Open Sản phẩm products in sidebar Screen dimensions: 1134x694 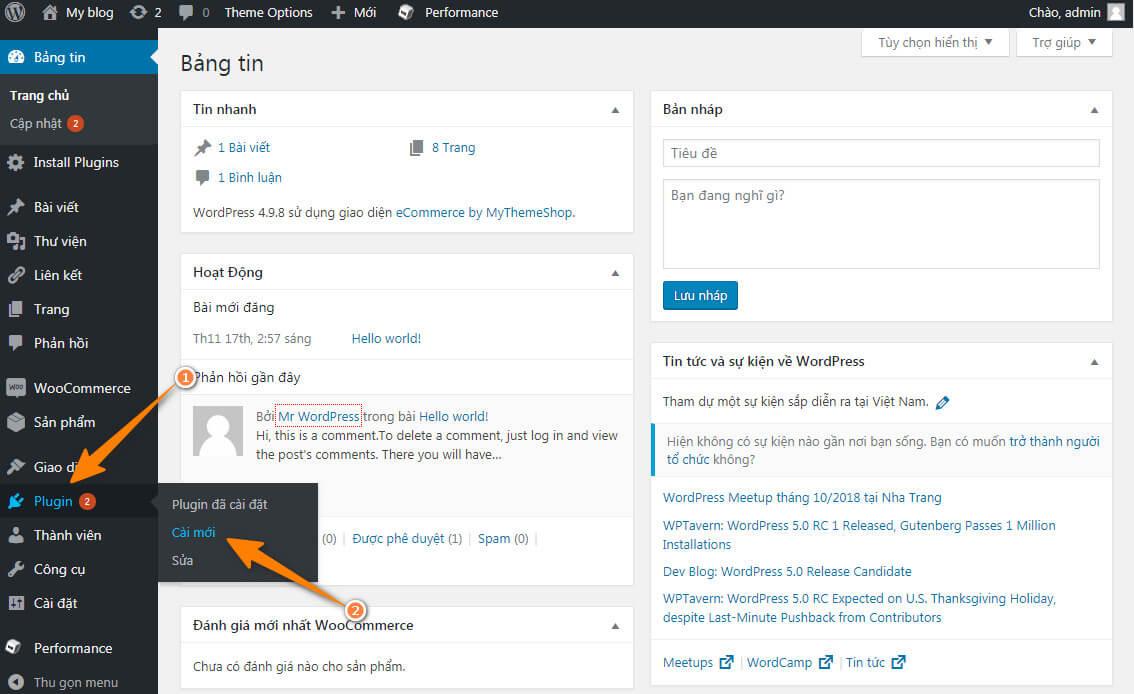tap(64, 422)
